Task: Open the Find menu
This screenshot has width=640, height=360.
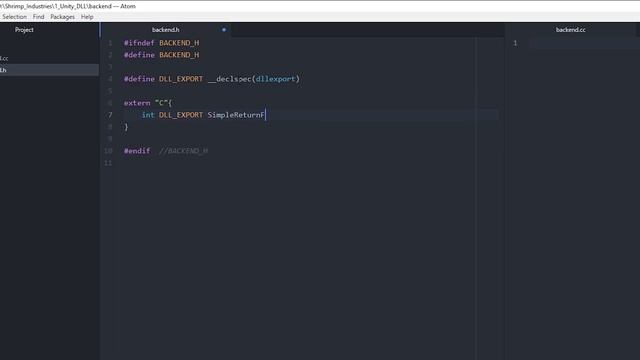Action: (38, 17)
